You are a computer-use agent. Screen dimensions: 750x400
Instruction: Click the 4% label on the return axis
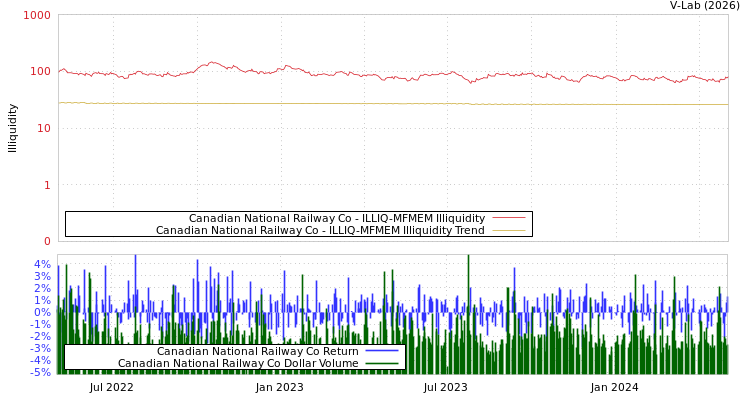click(x=42, y=265)
